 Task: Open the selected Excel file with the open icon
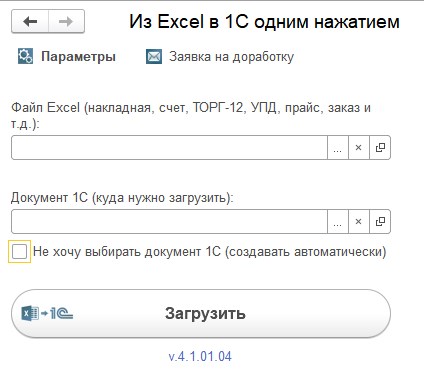[380, 147]
